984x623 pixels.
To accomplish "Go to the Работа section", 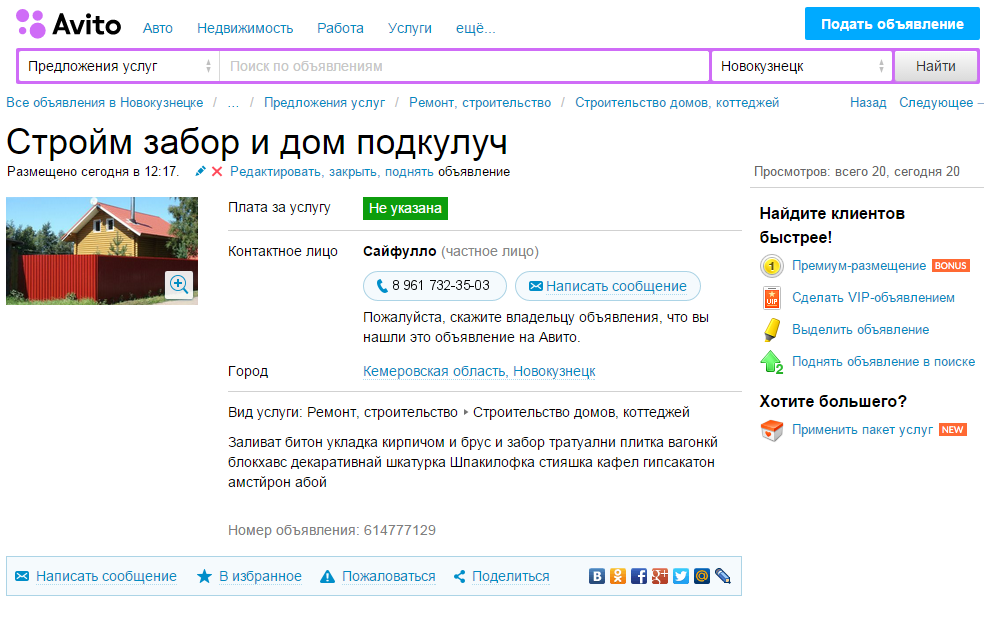I will 340,28.
